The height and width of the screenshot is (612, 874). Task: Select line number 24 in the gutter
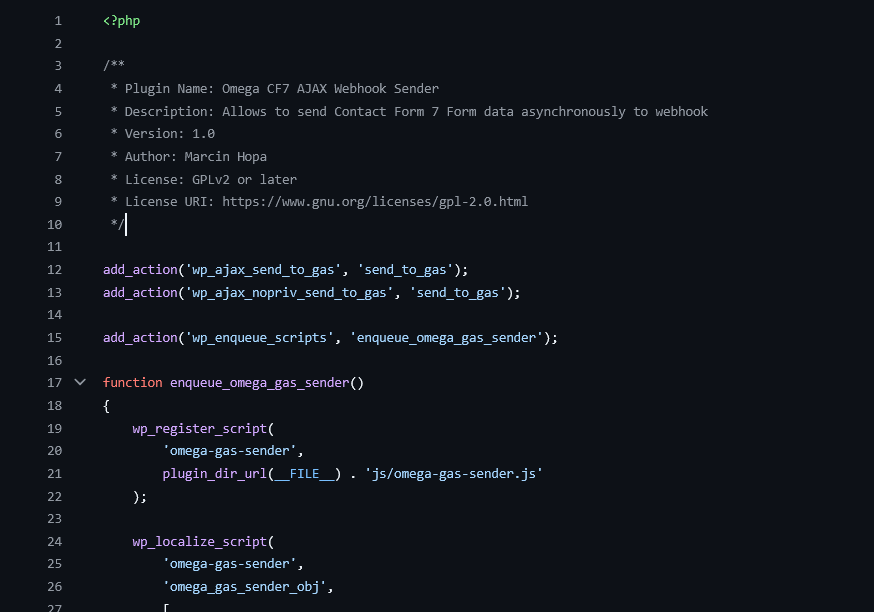(x=54, y=541)
